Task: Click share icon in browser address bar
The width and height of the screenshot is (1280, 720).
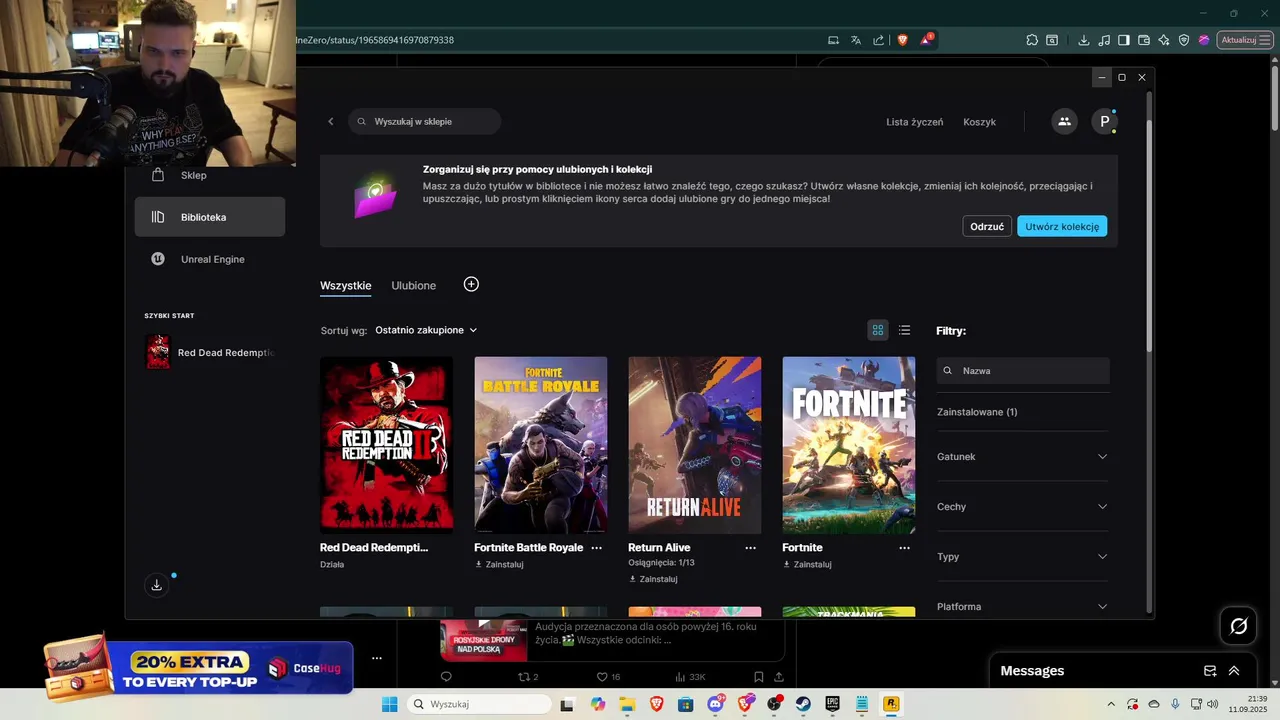Action: (x=878, y=40)
